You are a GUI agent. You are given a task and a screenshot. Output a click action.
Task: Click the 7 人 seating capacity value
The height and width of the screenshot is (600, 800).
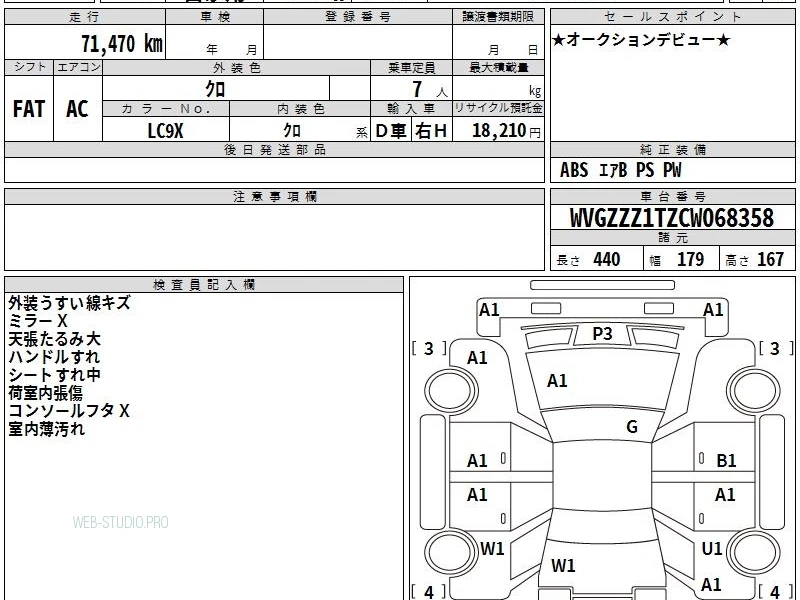coord(429,90)
